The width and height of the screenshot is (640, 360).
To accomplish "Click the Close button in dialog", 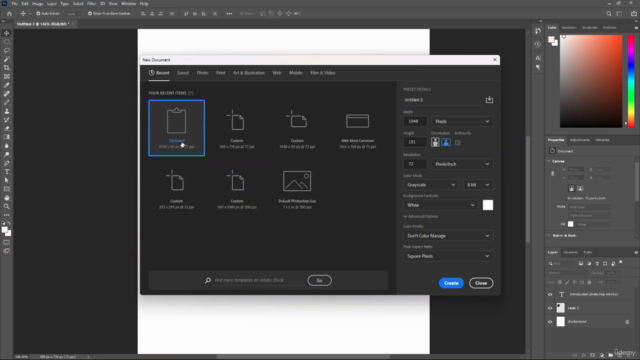I will (x=481, y=283).
